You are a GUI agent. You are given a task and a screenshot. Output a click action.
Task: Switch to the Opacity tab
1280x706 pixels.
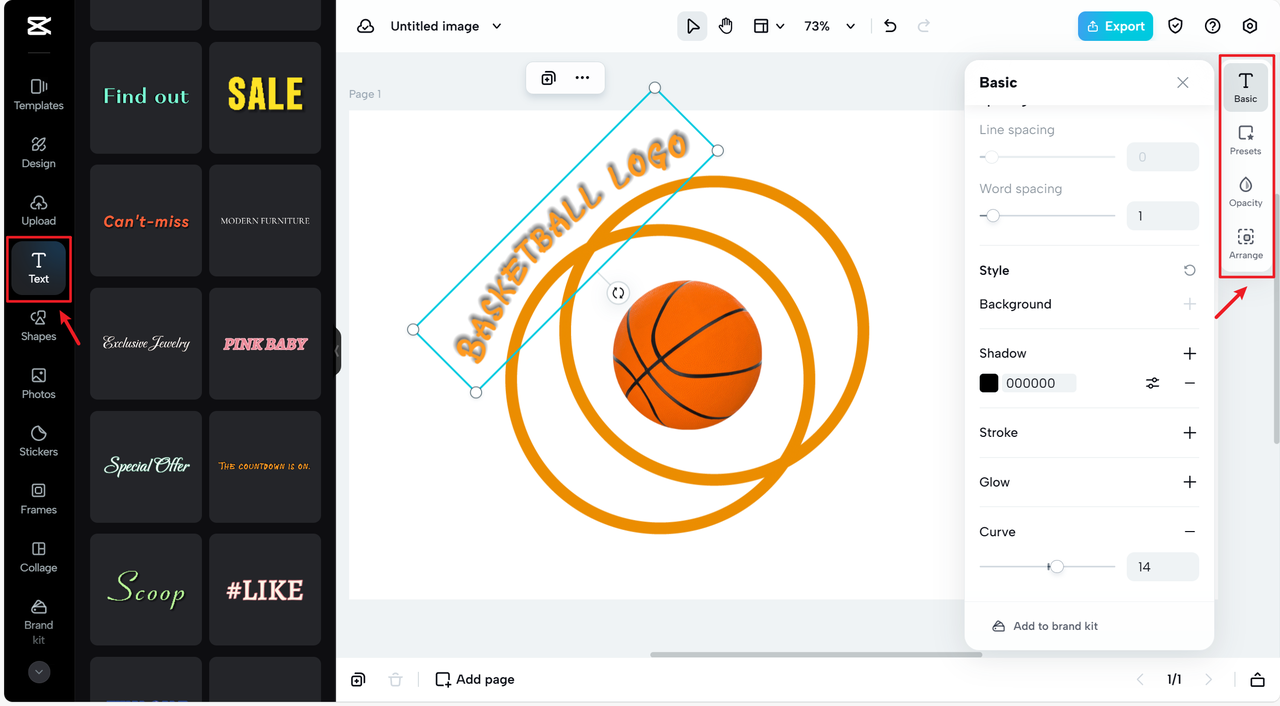(x=1245, y=192)
